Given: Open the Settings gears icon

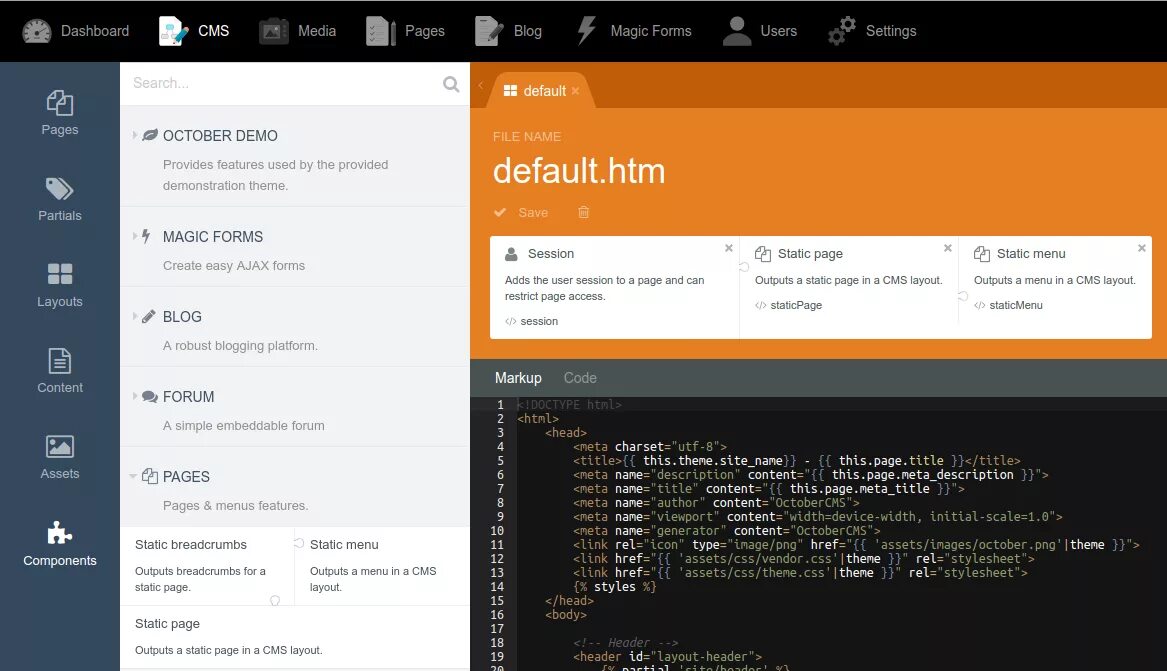Looking at the screenshot, I should click(842, 31).
